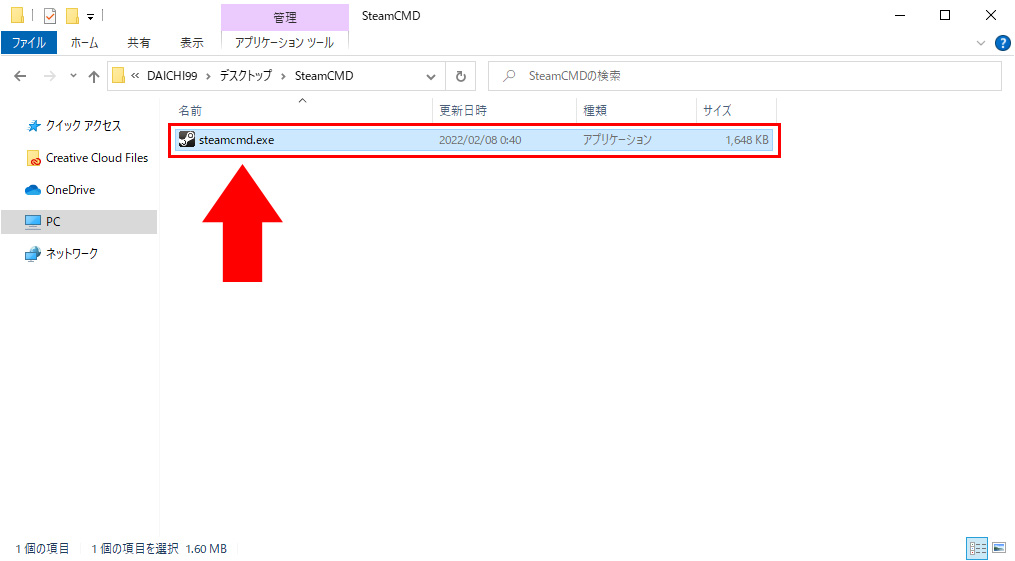Select the steamcmd.exe file name
Screen dimensions: 1015x561
point(236,140)
